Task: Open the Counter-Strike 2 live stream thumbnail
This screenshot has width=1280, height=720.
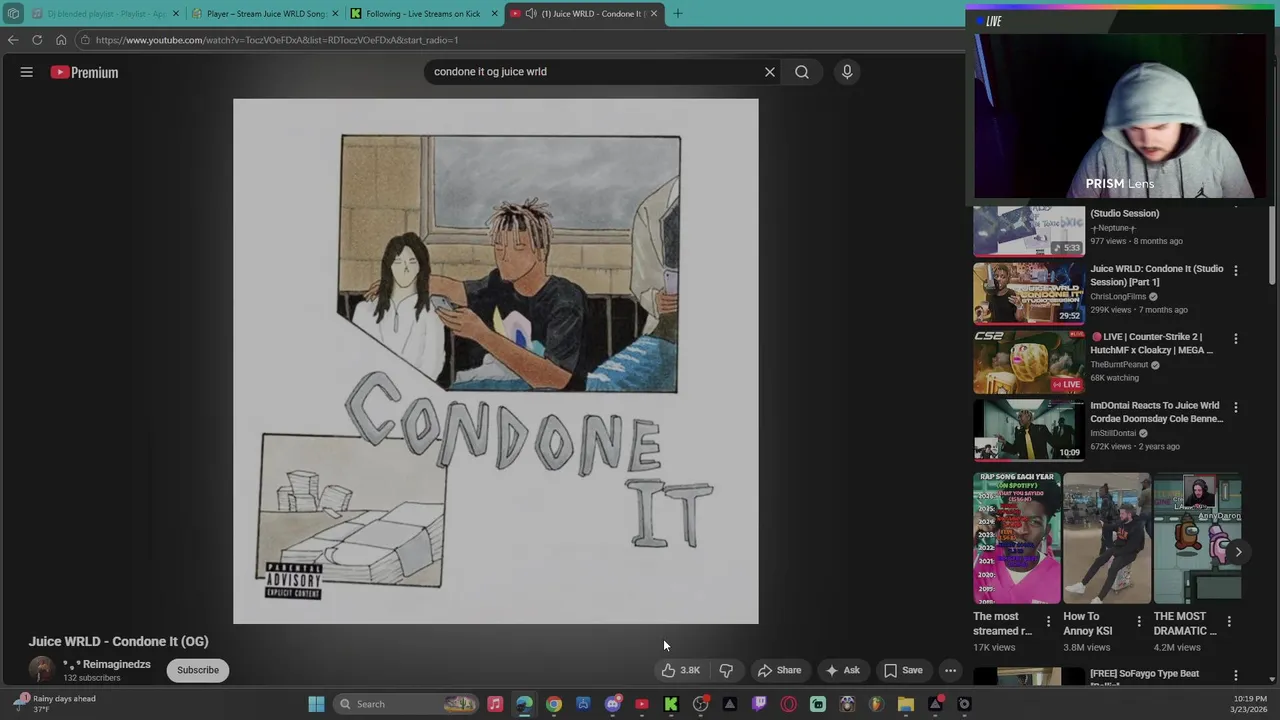Action: (1029, 362)
